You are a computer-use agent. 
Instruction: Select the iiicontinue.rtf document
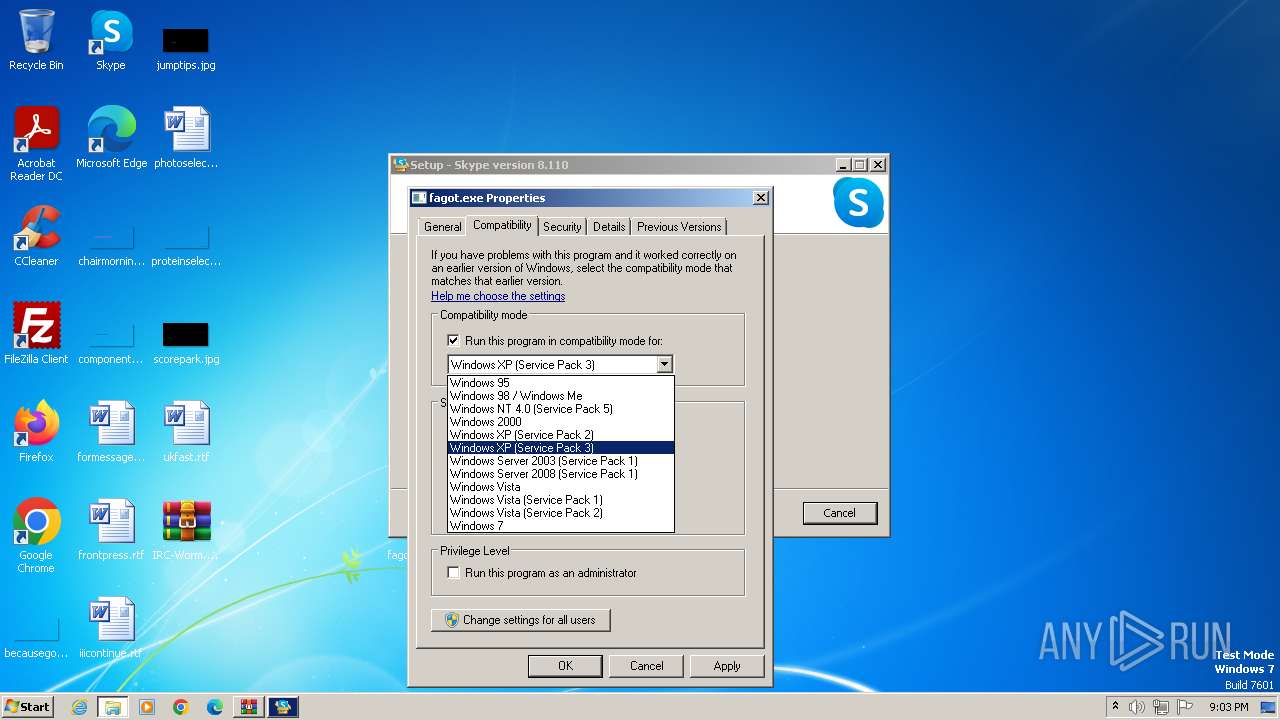click(x=111, y=627)
